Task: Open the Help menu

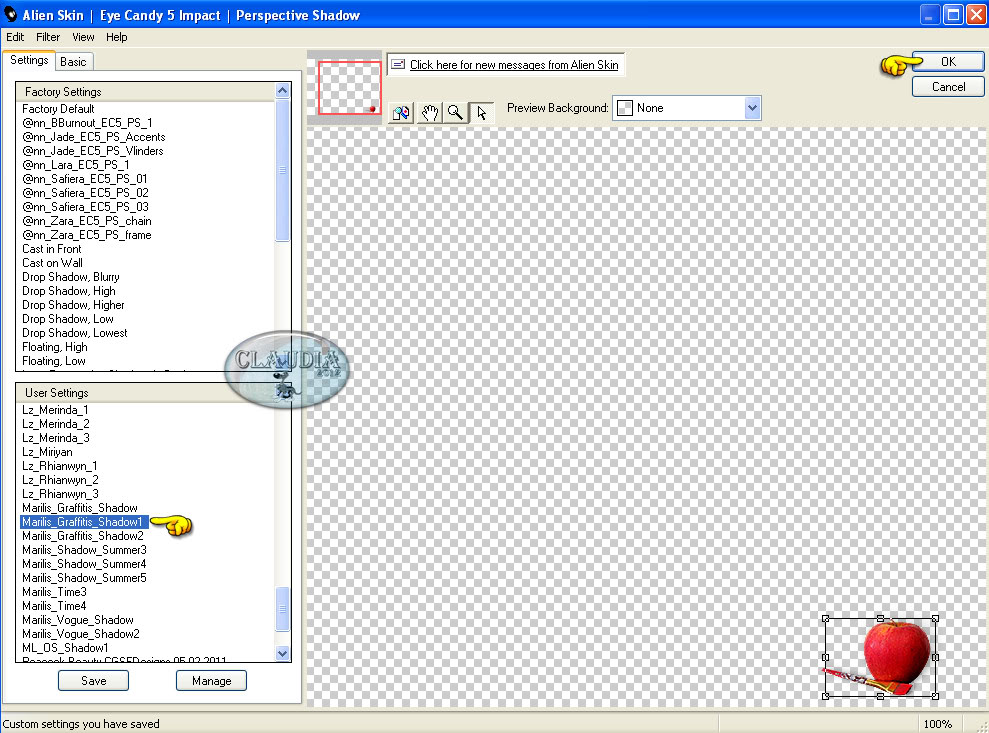Action: click(117, 37)
